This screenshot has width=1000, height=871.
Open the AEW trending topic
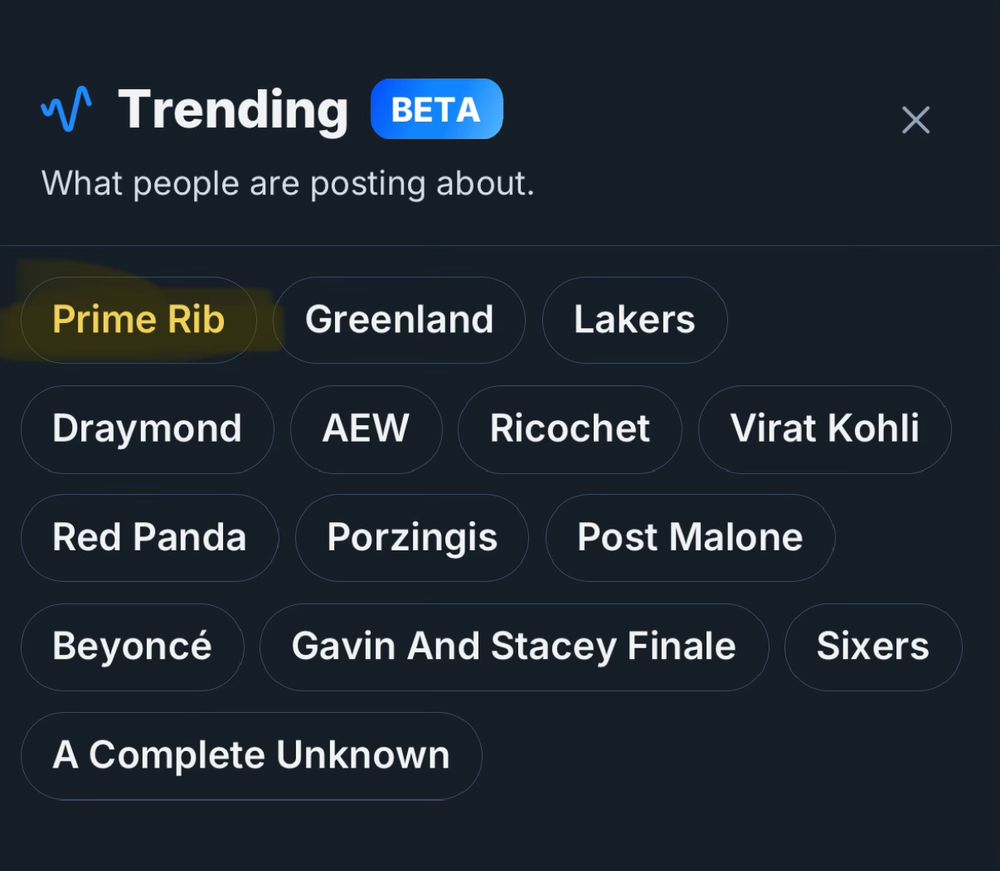coord(366,429)
